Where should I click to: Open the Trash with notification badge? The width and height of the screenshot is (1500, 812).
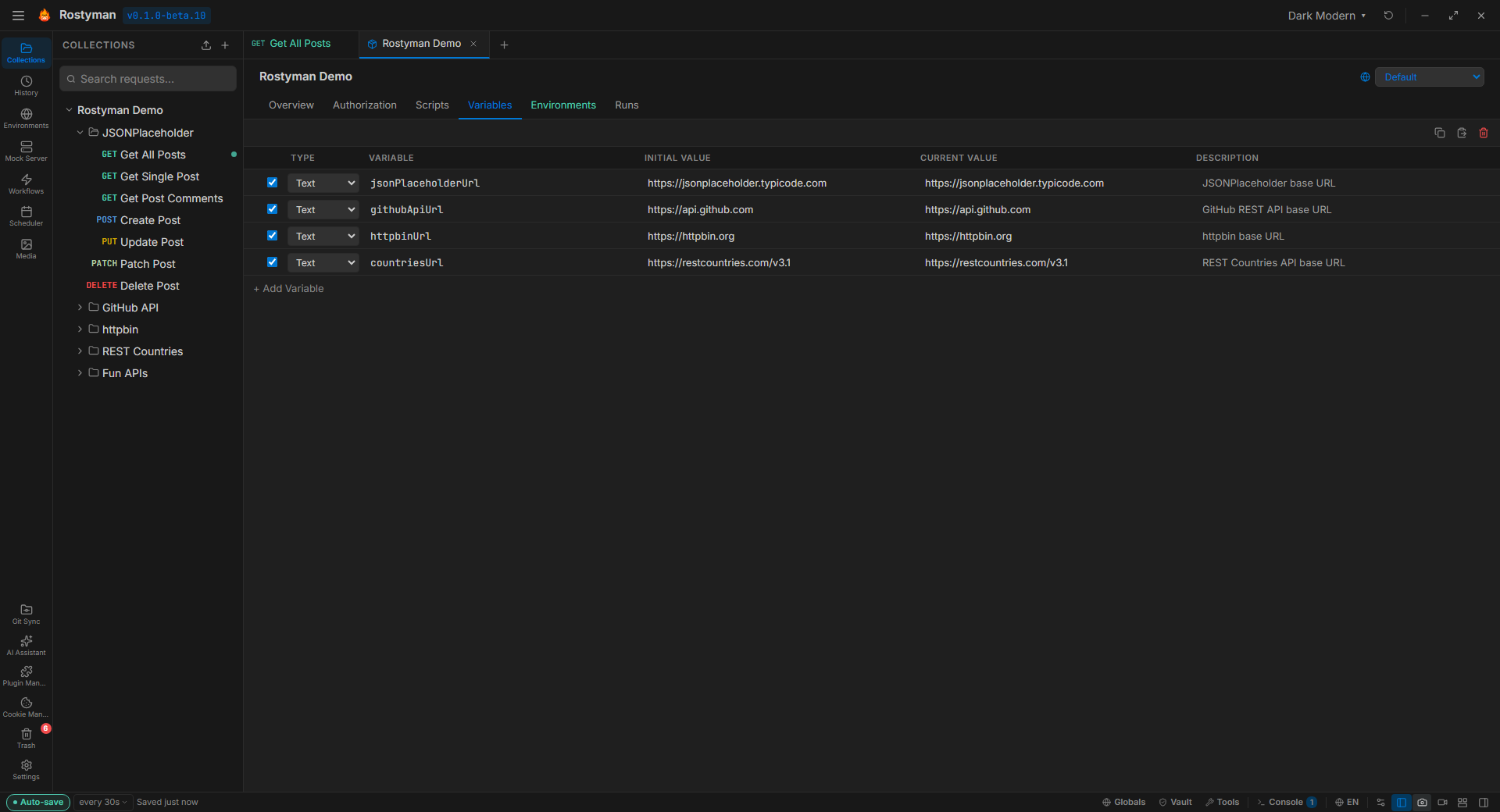[x=26, y=738]
